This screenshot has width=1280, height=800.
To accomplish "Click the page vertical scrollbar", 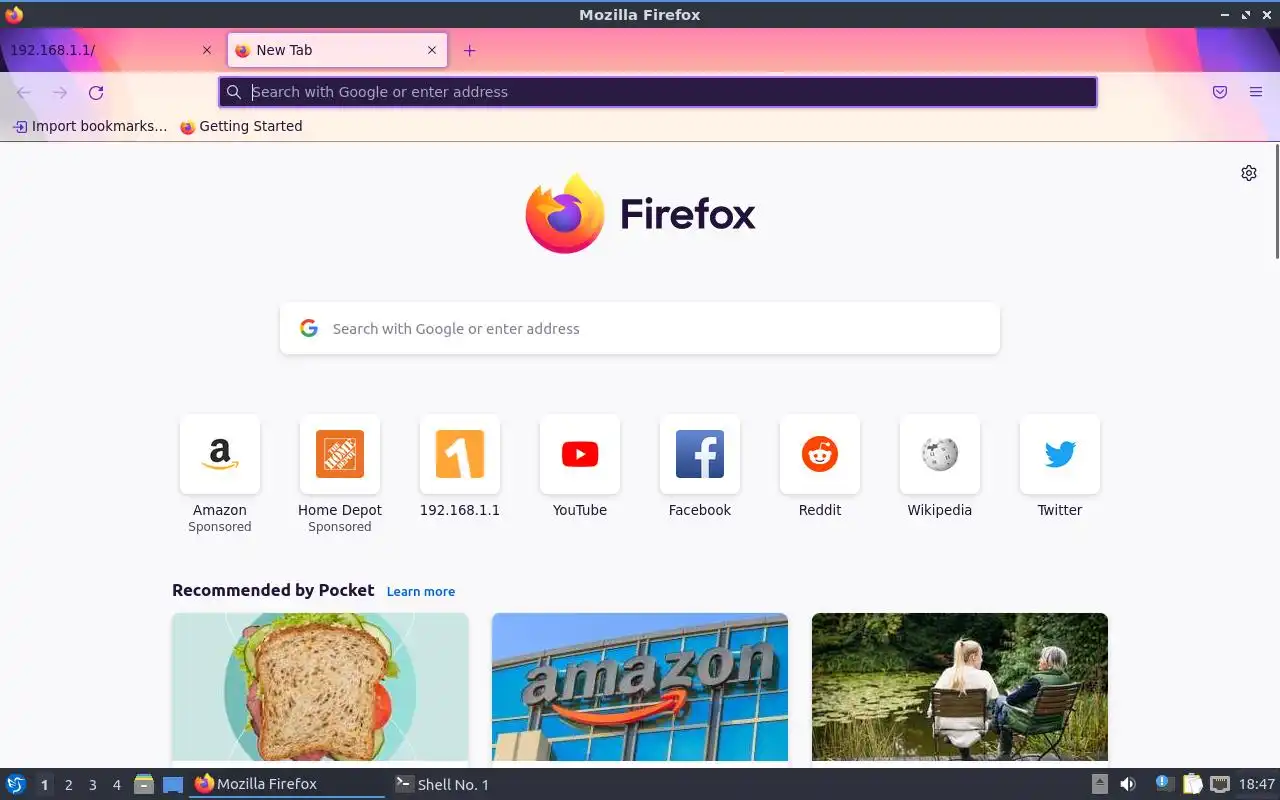I will click(1276, 200).
